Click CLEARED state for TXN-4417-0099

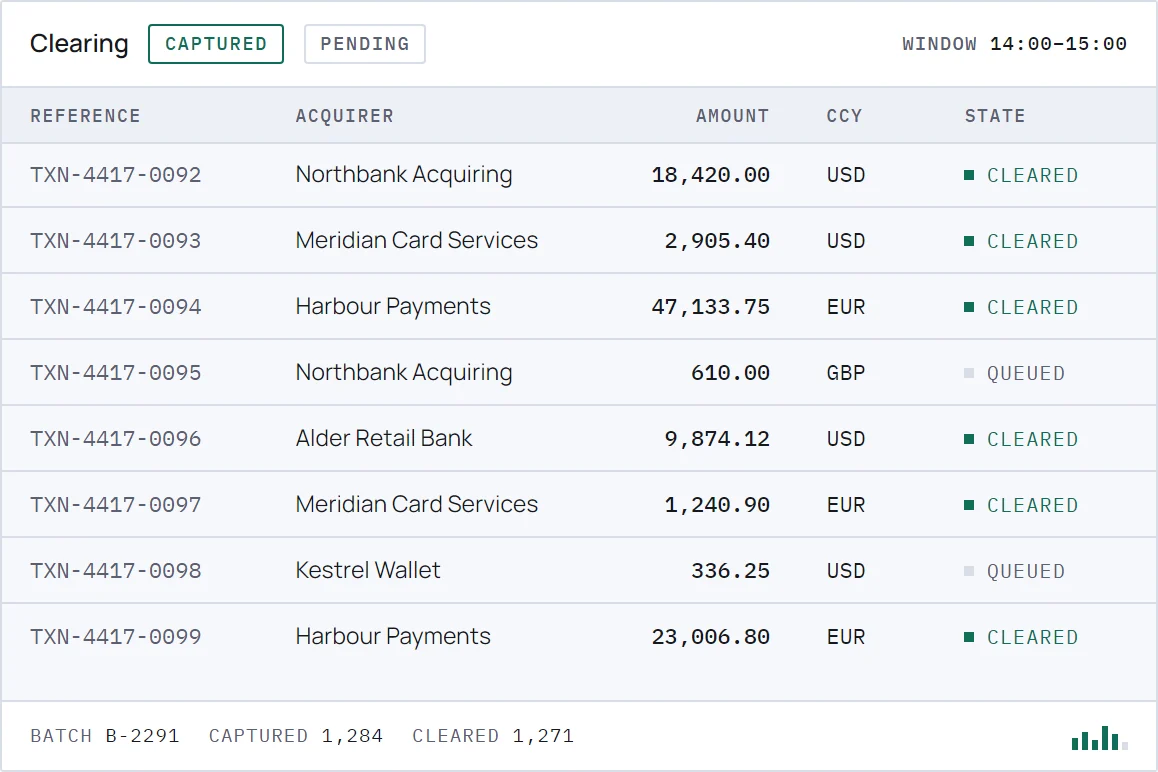[x=1021, y=637]
